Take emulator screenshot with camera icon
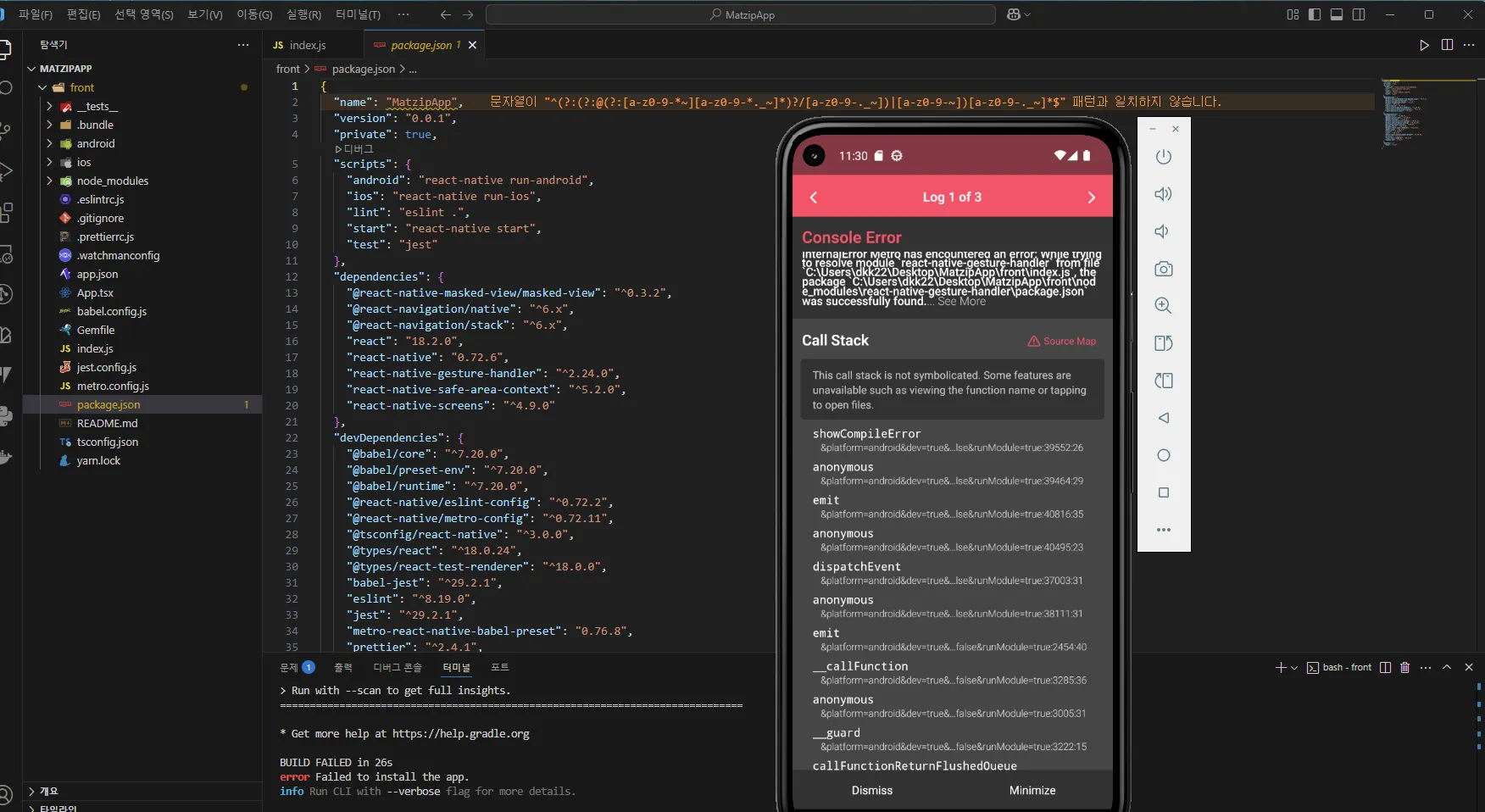The height and width of the screenshot is (812, 1485). (x=1164, y=269)
